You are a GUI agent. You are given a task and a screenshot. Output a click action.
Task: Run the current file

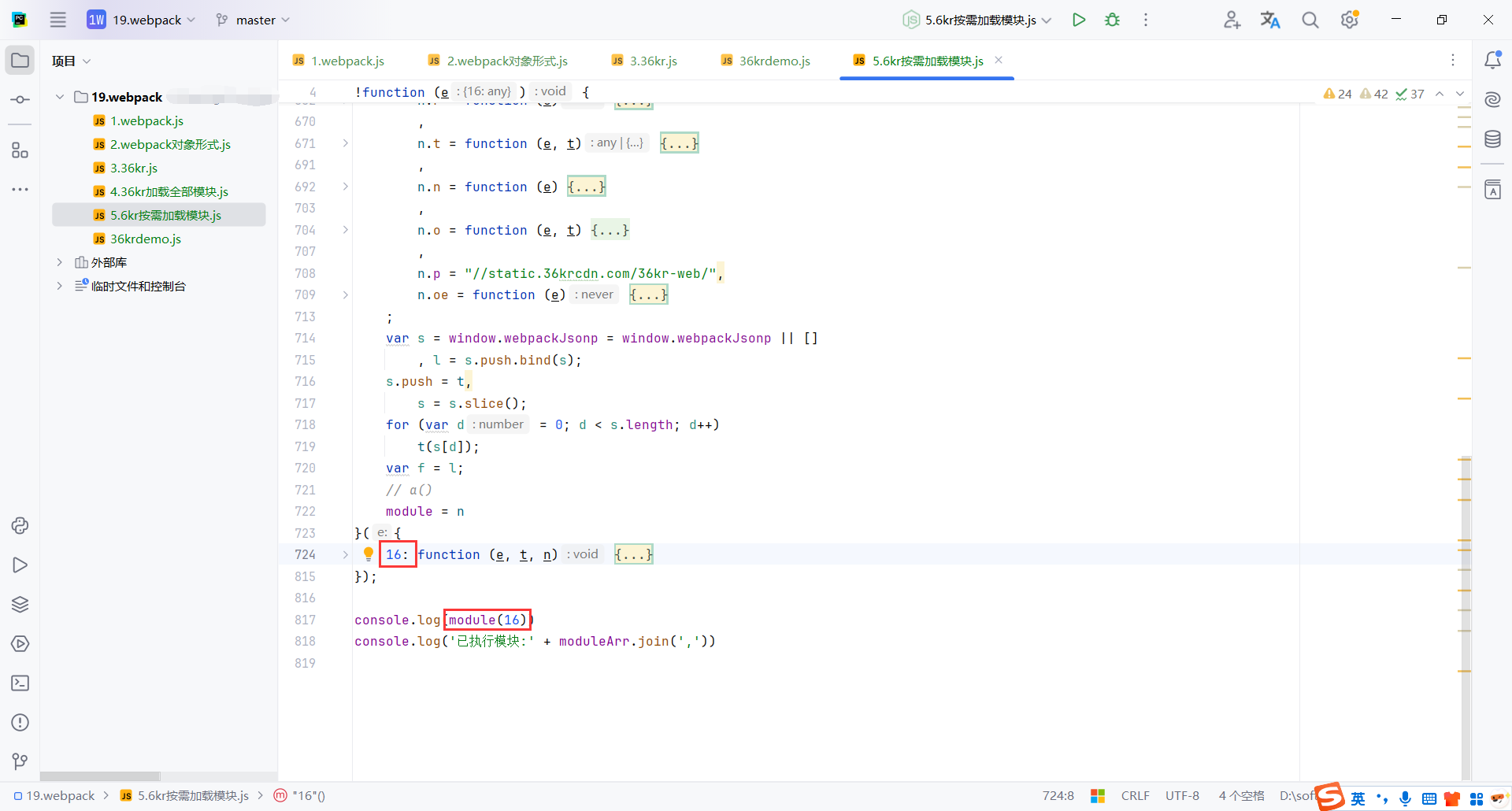1079,20
